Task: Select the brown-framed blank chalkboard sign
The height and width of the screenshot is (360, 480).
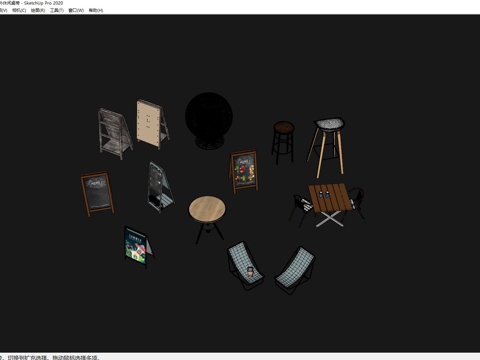Action: [97, 193]
